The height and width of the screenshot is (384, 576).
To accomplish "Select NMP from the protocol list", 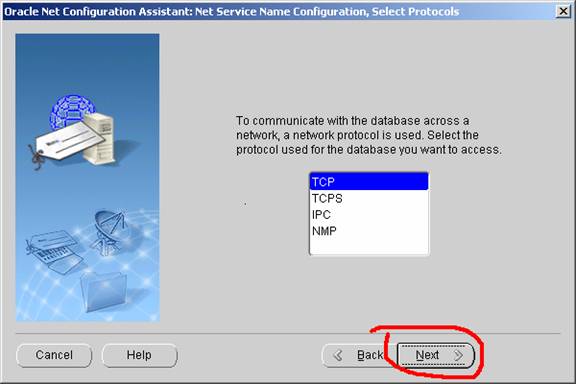I will click(x=369, y=231).
